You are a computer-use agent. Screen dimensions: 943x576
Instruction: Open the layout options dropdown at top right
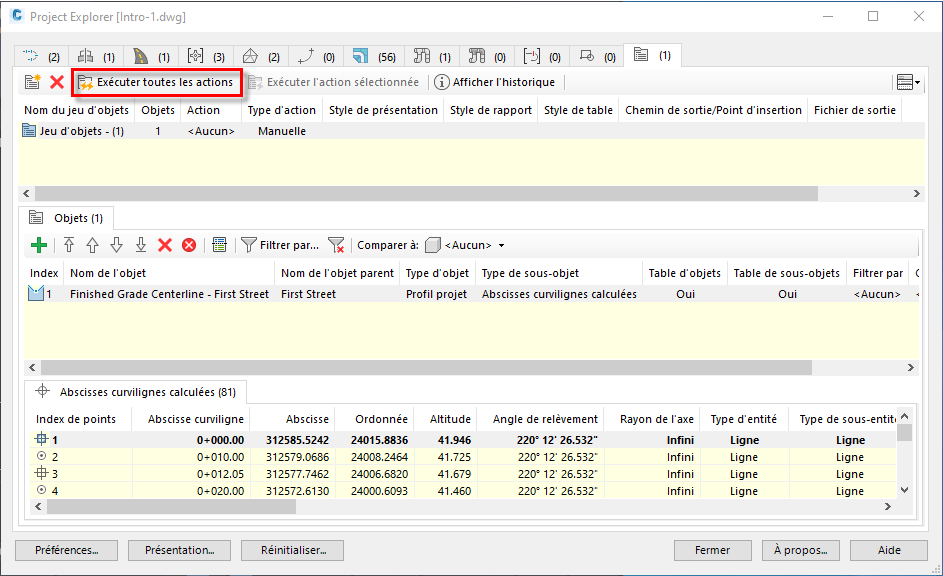pos(908,82)
